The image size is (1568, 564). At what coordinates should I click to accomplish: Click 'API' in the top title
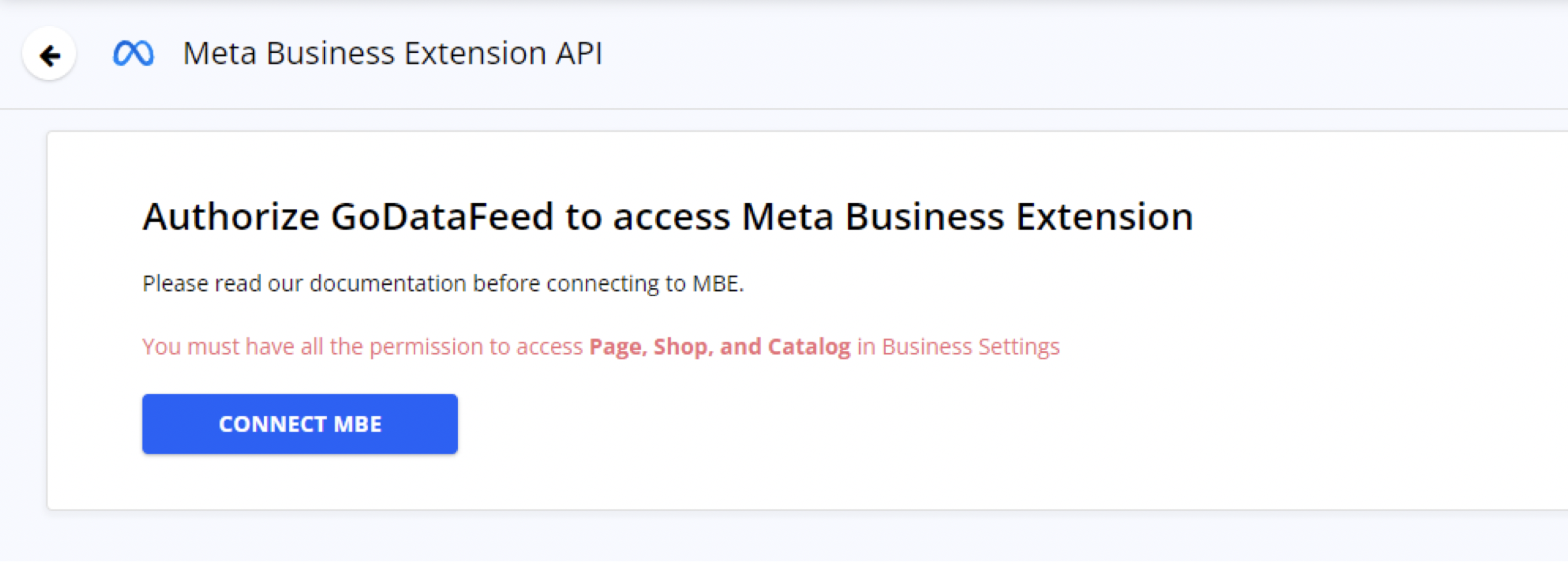tap(578, 53)
